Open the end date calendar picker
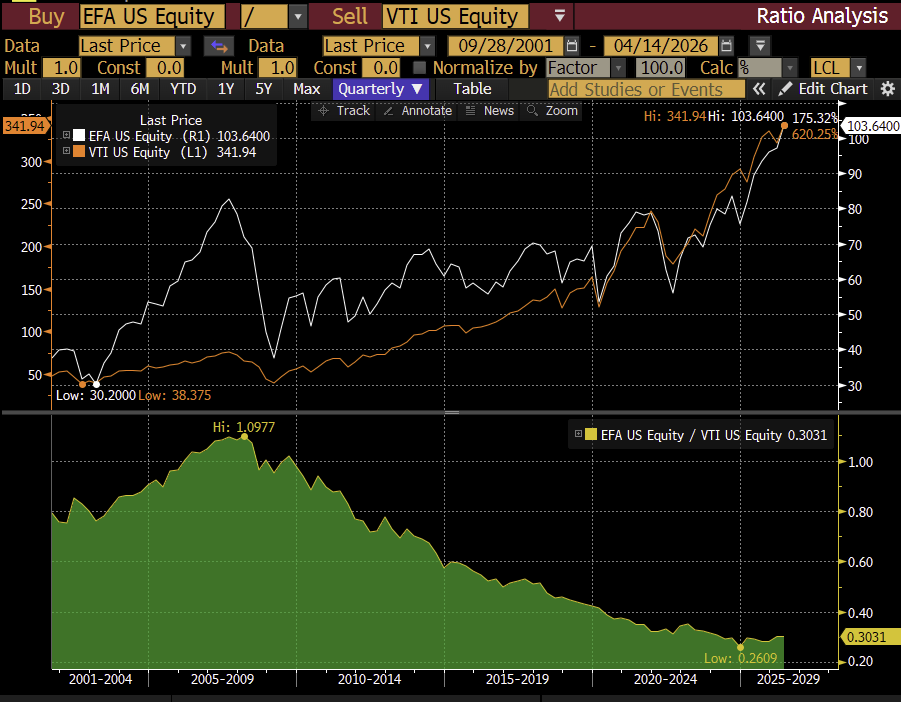Viewport: 901px width, 702px height. coord(726,46)
